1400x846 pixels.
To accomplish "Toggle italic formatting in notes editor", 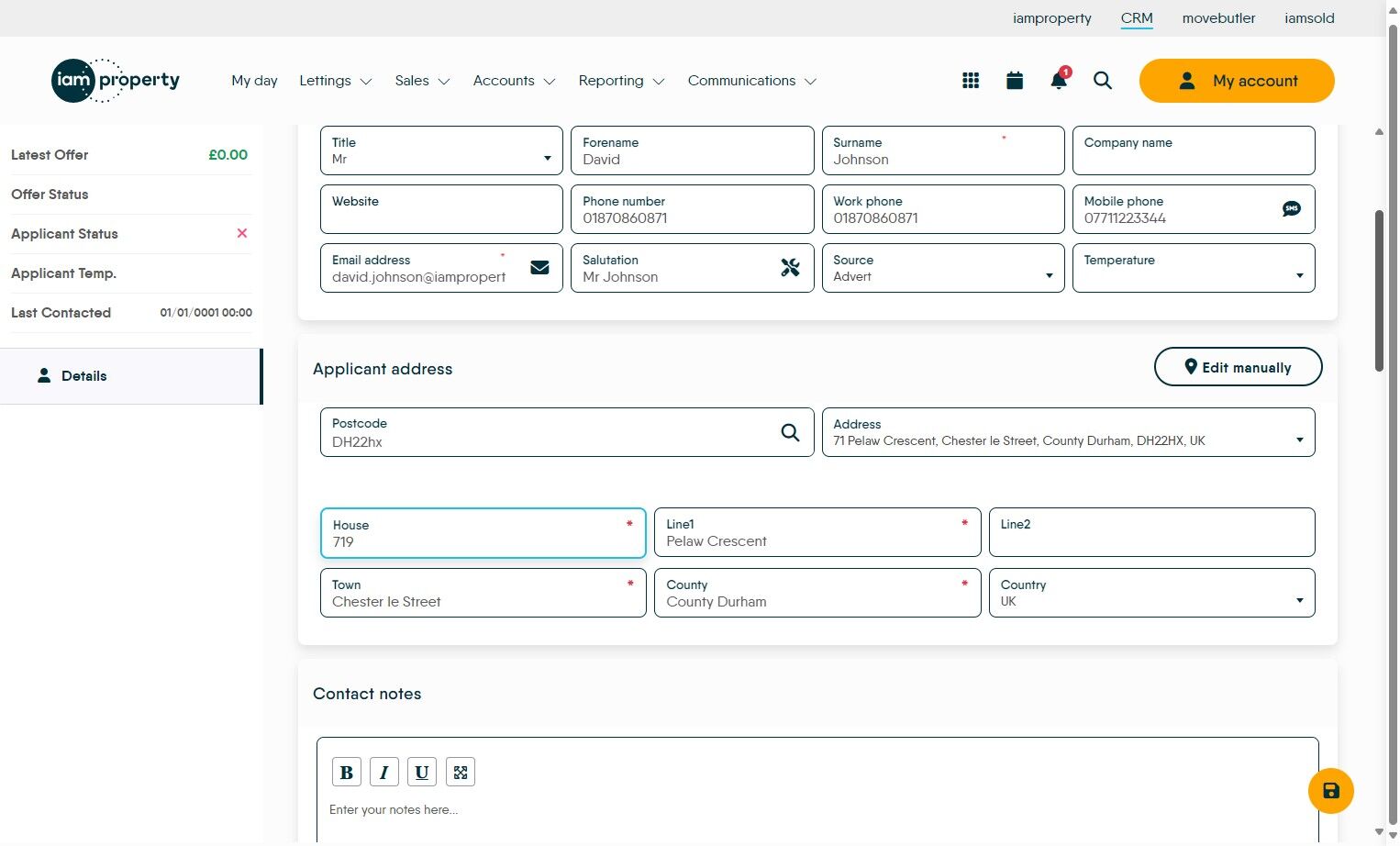I will pos(384,773).
